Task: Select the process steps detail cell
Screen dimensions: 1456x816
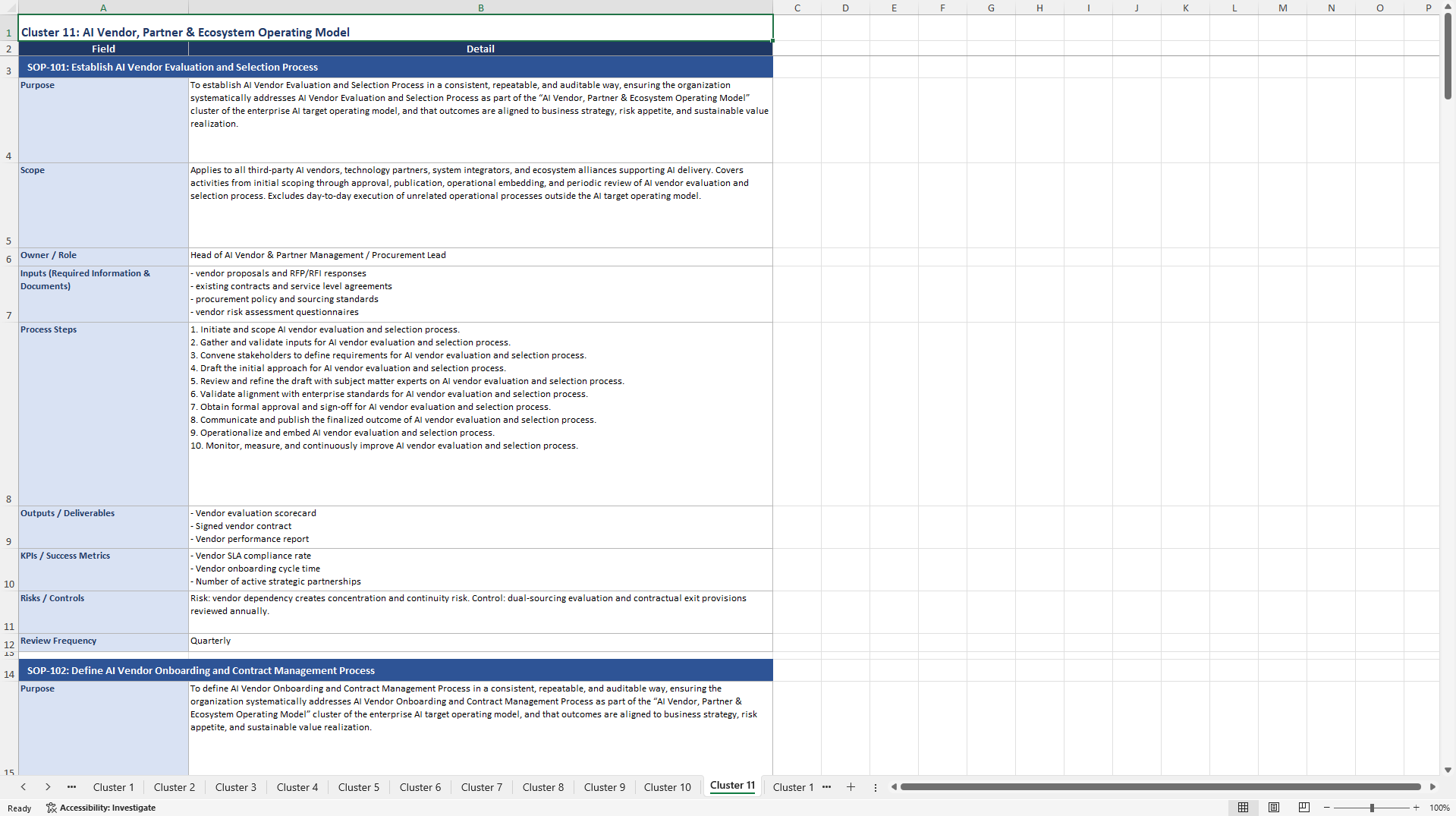Action: 480,414
